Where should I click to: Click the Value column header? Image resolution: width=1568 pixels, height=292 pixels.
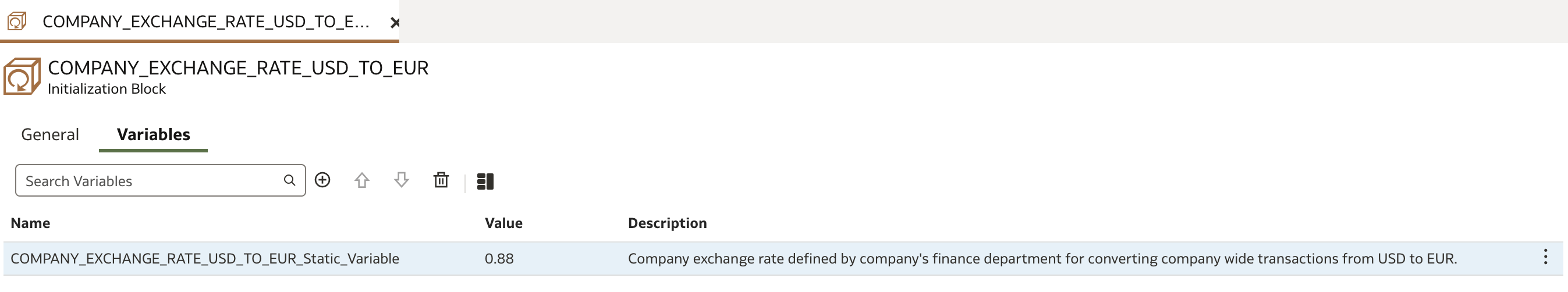[x=503, y=223]
